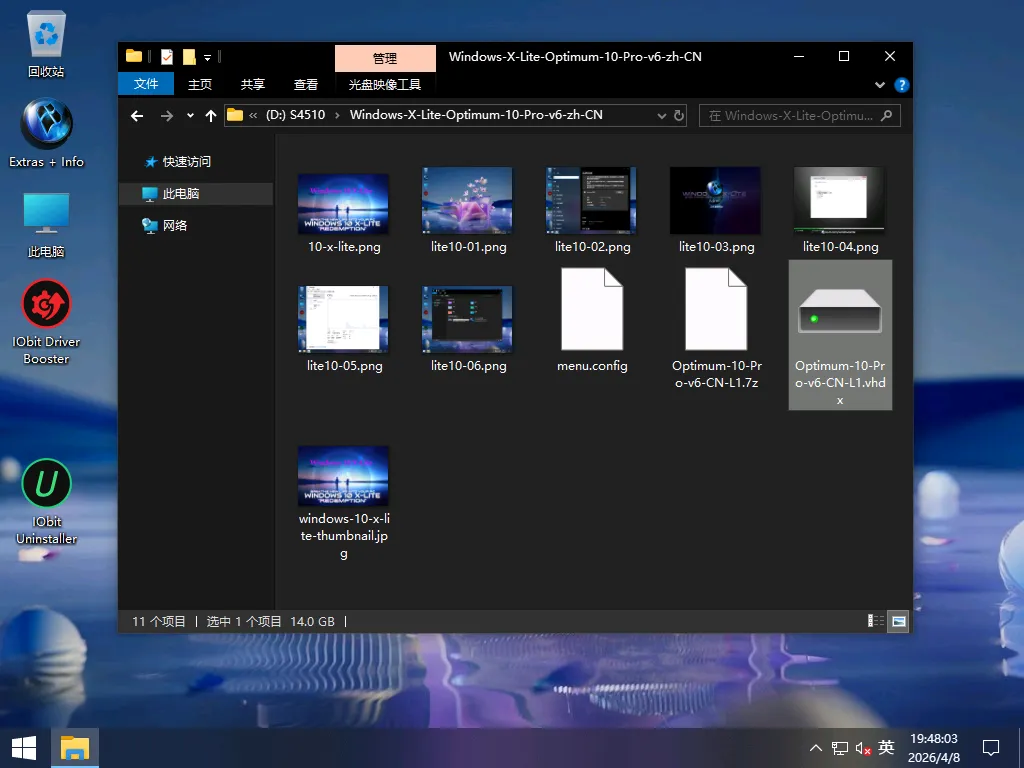Click the search magnifier icon
Screen dimensions: 1024x768
click(886, 116)
